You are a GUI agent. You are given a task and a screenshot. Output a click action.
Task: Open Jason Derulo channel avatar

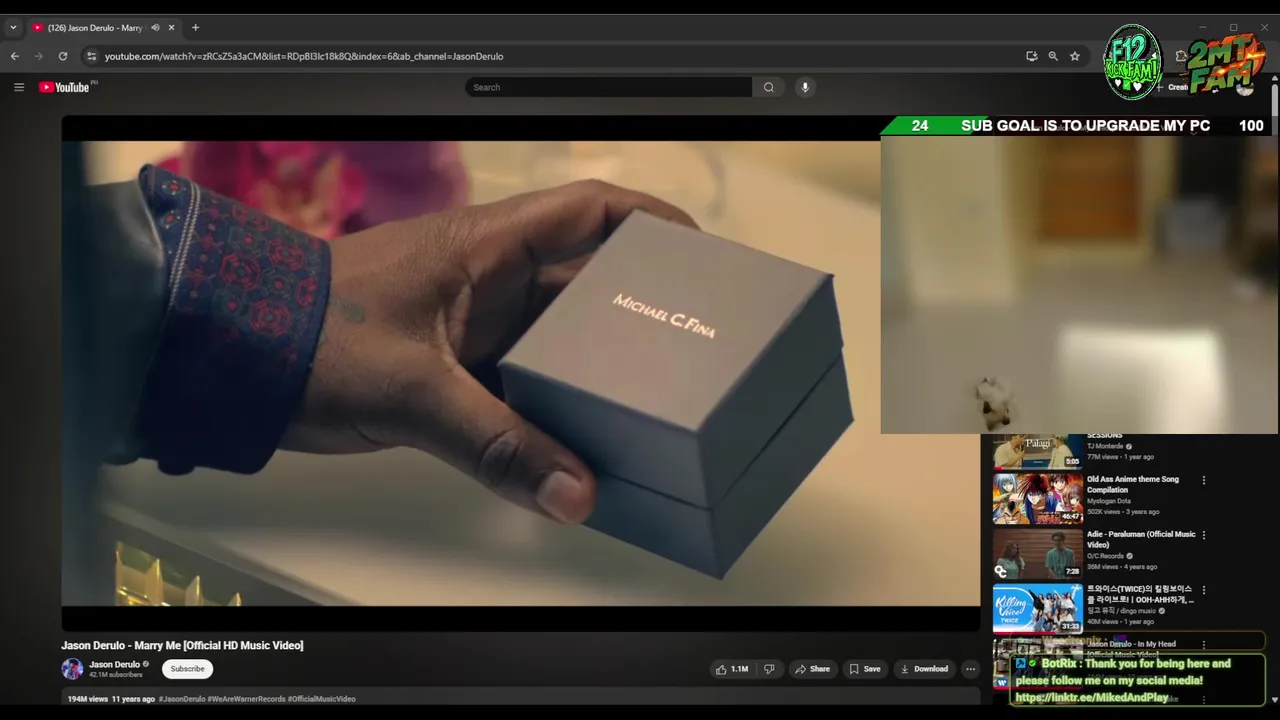72,669
